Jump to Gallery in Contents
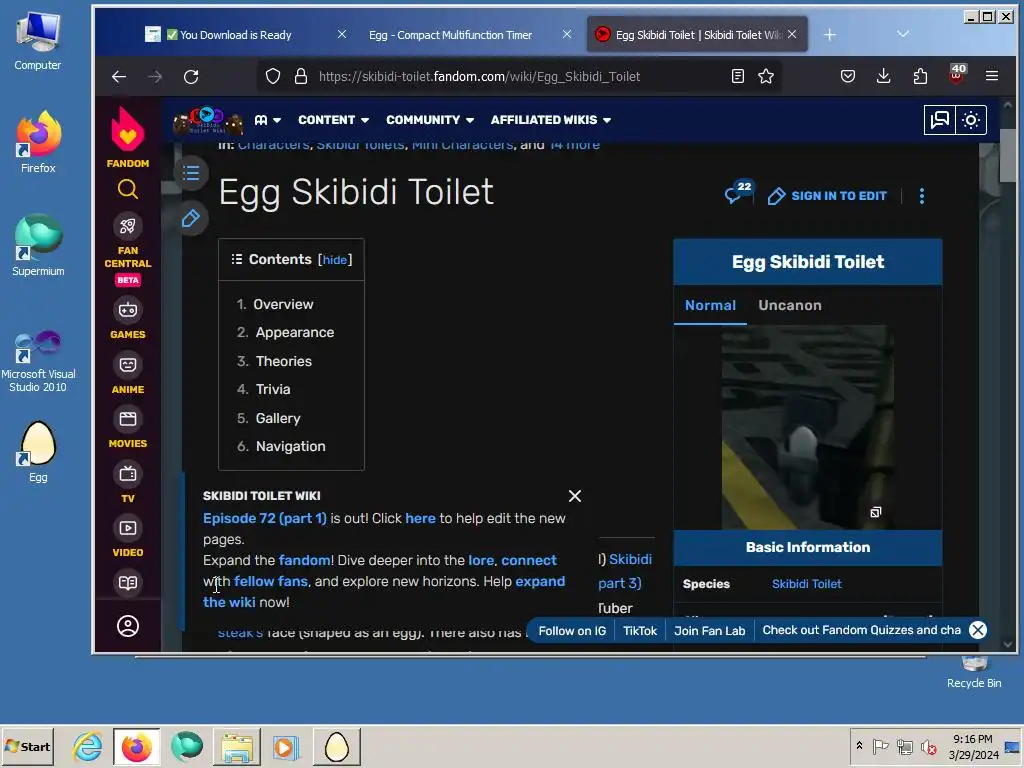Image resolution: width=1024 pixels, height=768 pixels. [x=278, y=418]
